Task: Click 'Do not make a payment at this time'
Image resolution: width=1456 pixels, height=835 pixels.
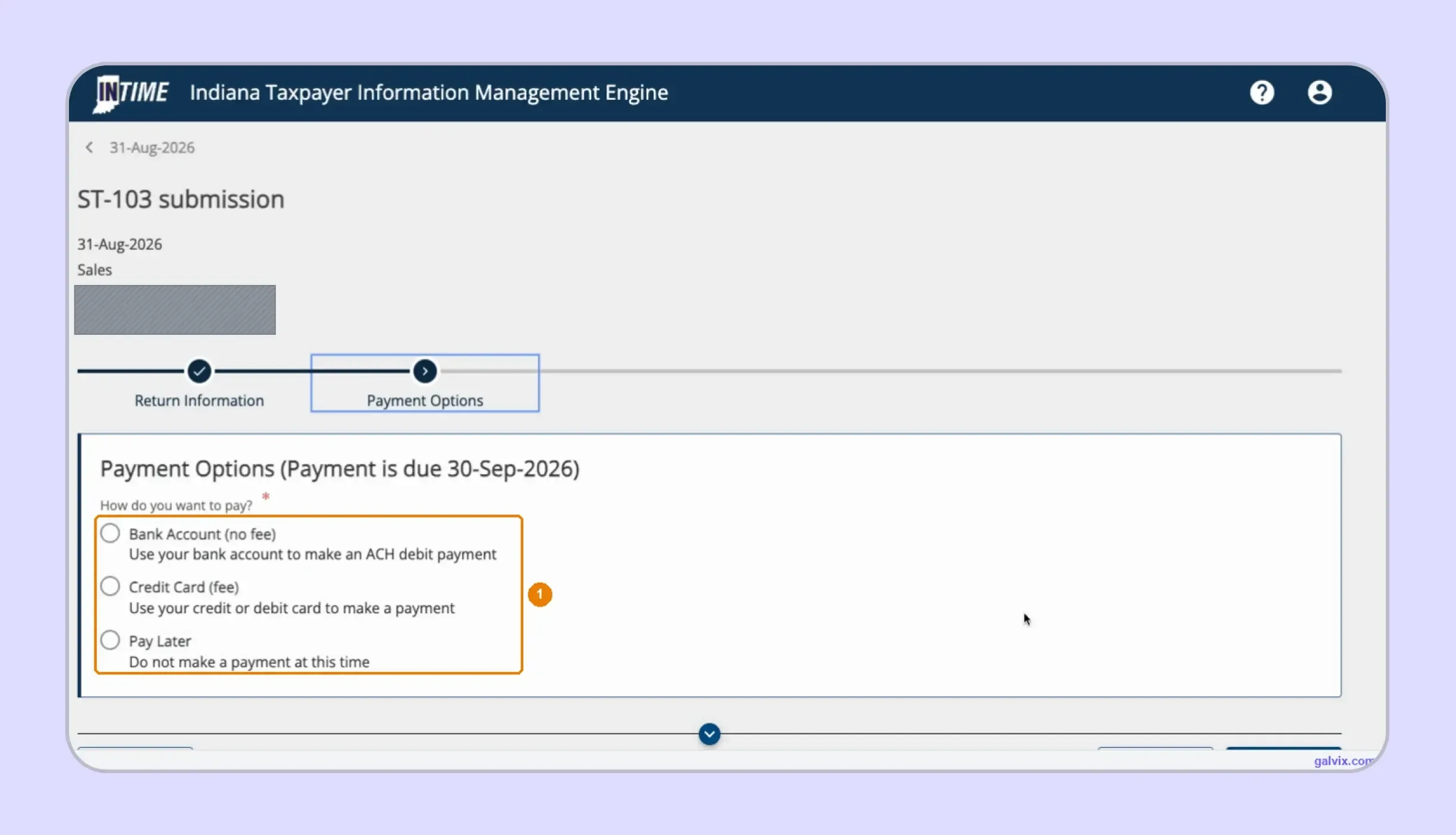Action: click(249, 662)
